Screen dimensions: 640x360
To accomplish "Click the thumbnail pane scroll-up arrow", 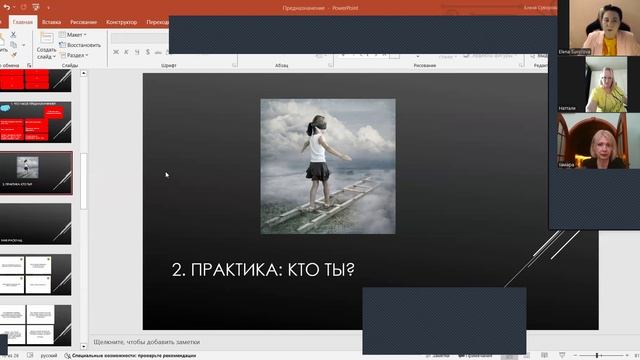I will click(x=84, y=73).
